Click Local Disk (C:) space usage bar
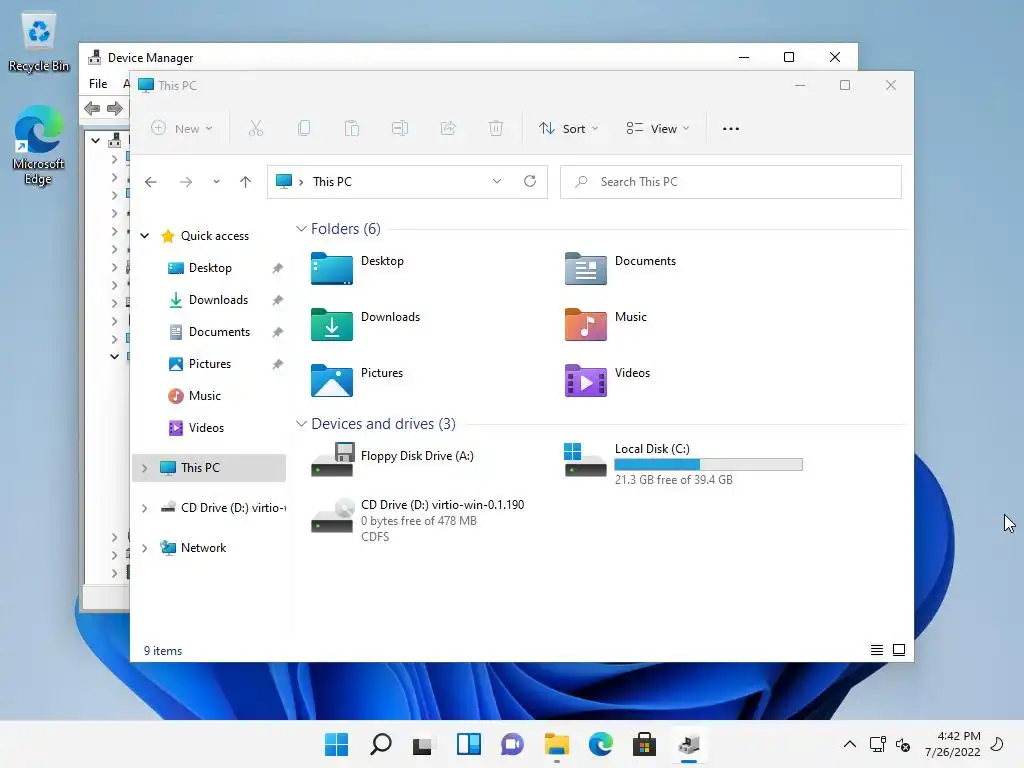This screenshot has width=1024, height=768. pos(709,464)
